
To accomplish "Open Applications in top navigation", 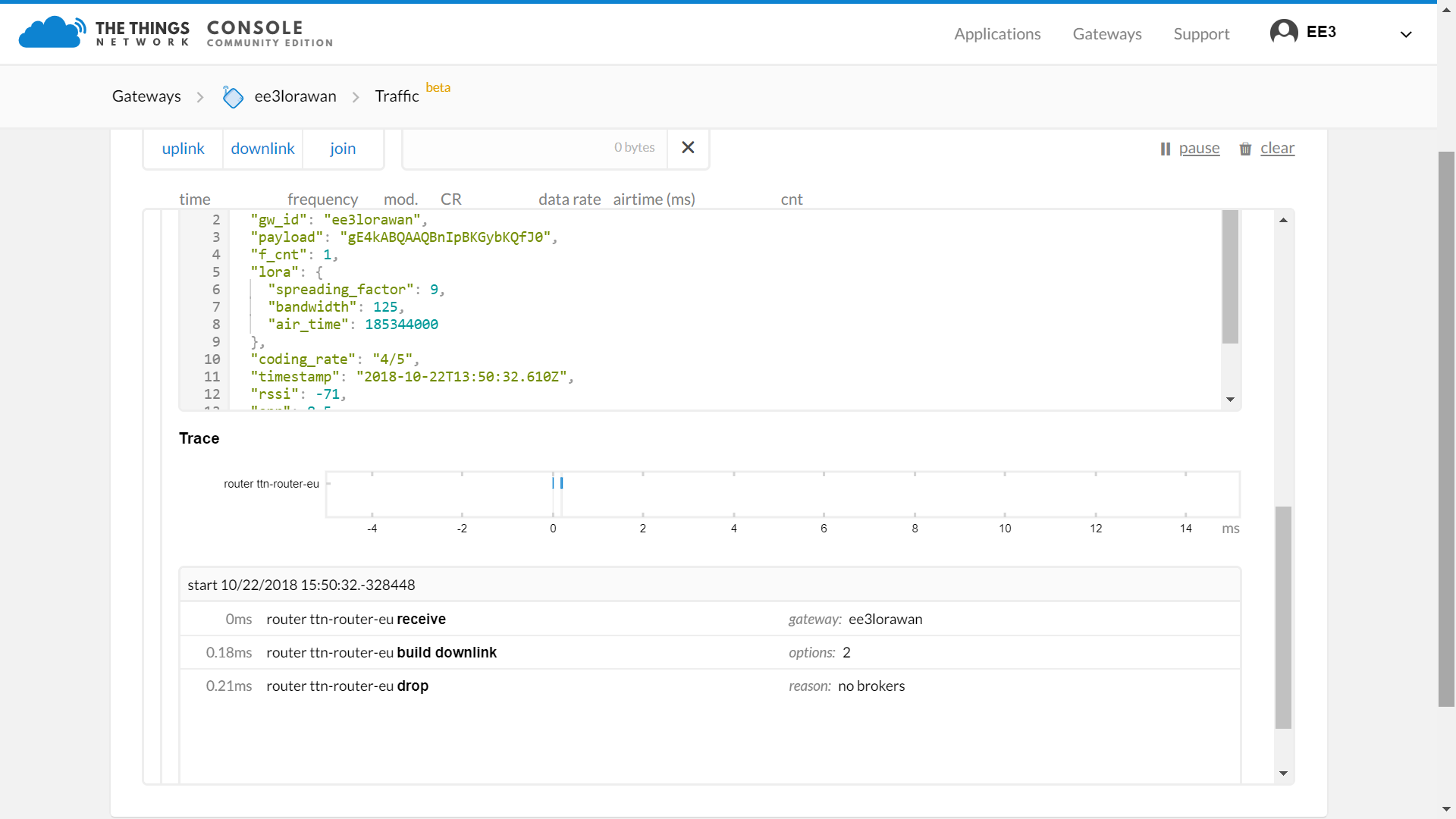I will coord(997,34).
